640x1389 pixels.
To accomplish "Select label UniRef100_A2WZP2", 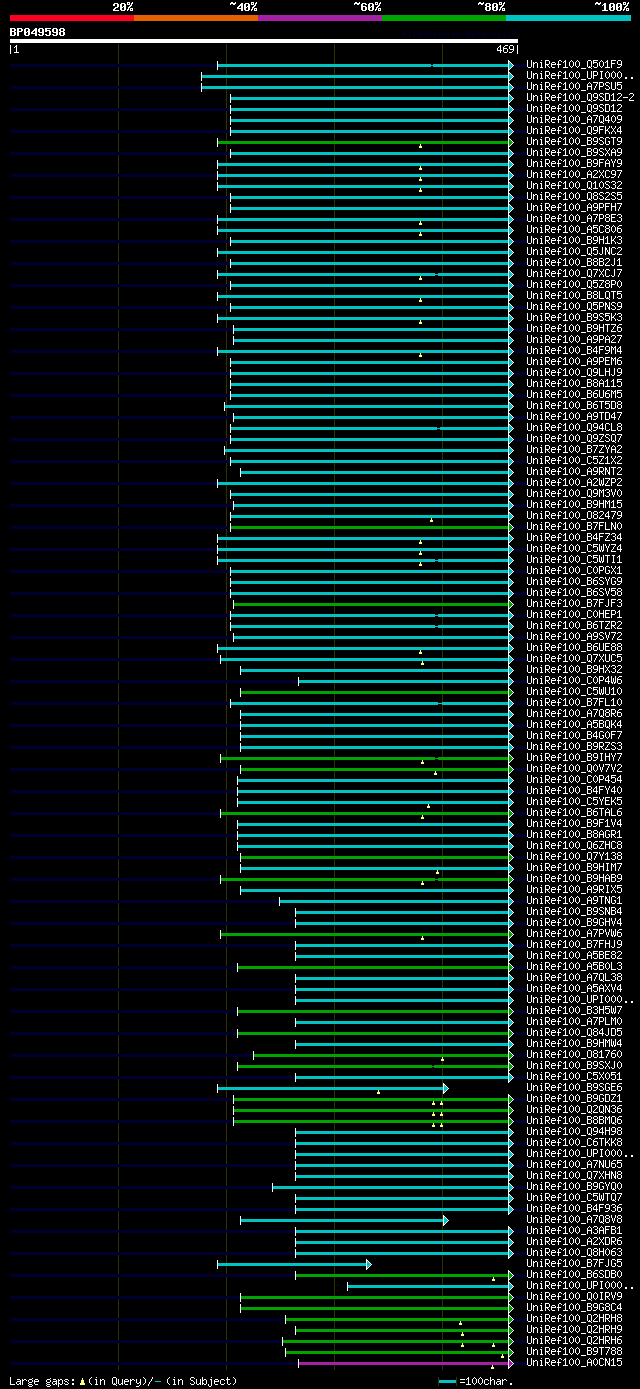I will coord(574,482).
